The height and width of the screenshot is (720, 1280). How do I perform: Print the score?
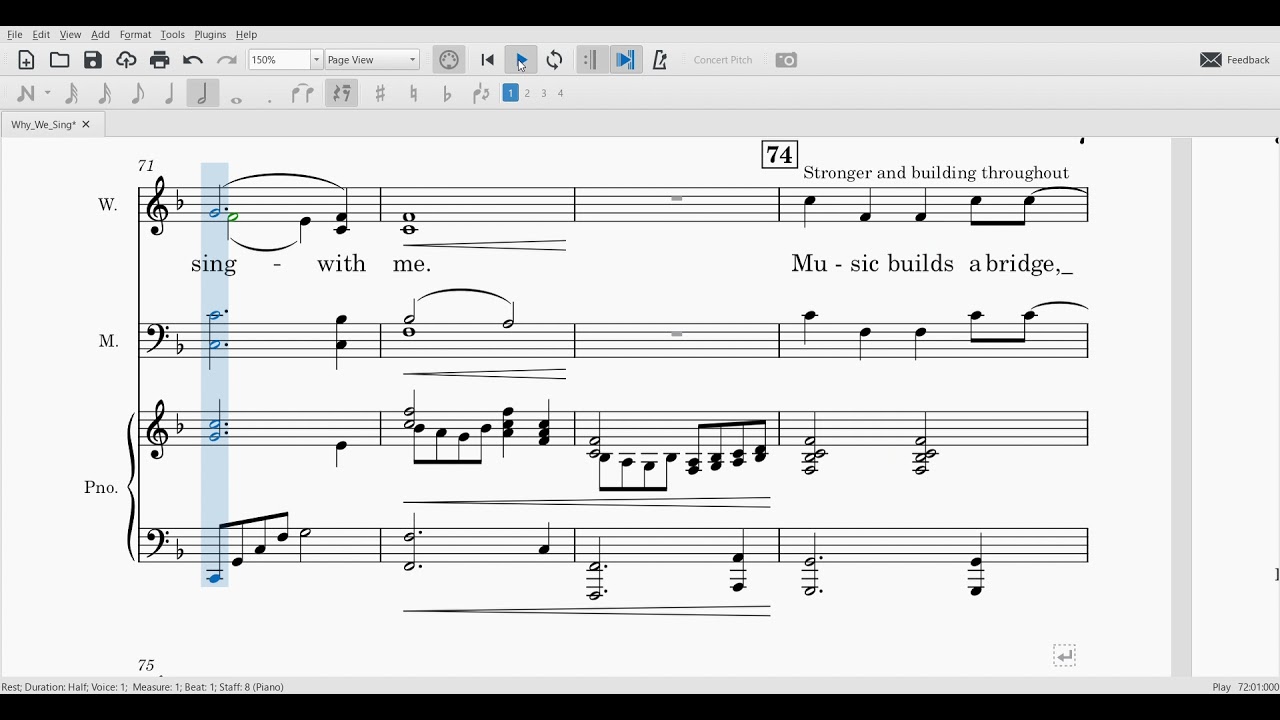160,60
